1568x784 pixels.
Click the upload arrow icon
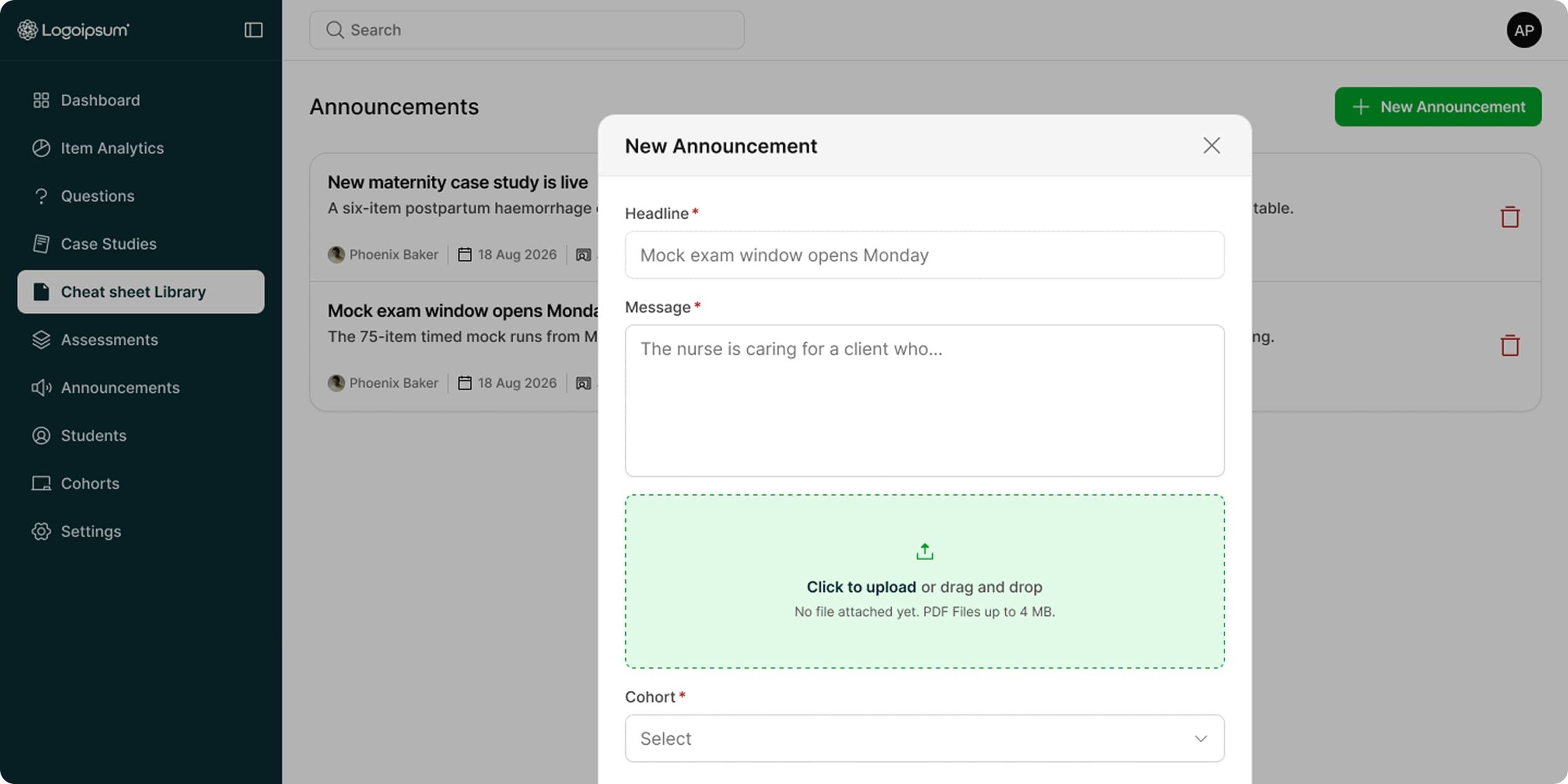924,552
